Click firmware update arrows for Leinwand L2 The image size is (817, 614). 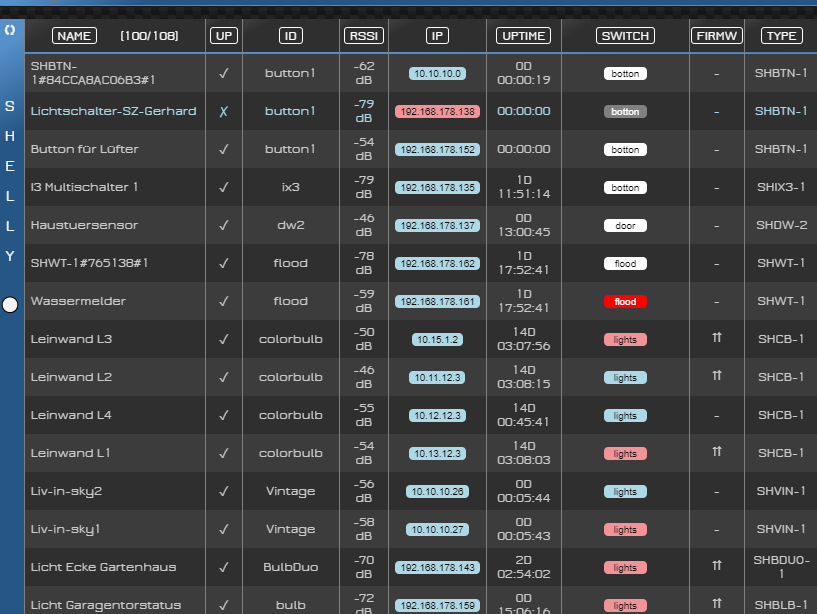point(716,377)
